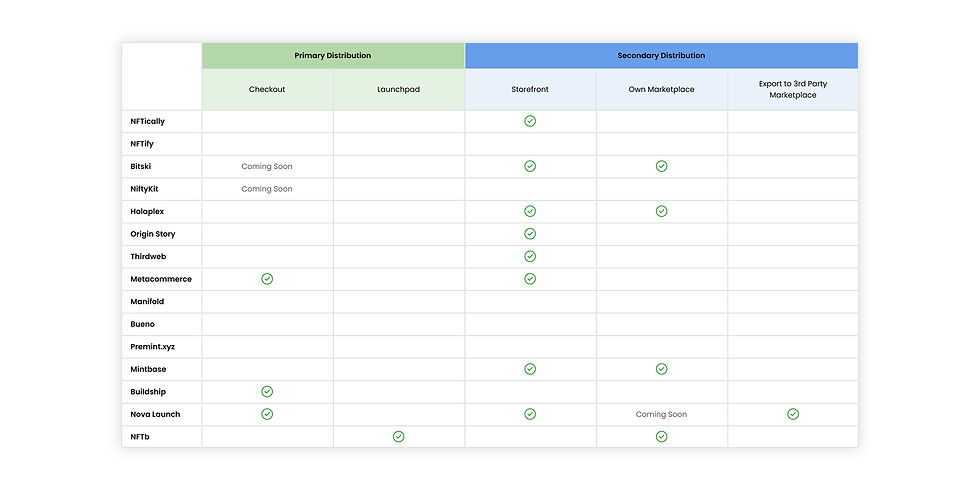Click the Checkout column header
The image size is (980, 490).
[267, 89]
